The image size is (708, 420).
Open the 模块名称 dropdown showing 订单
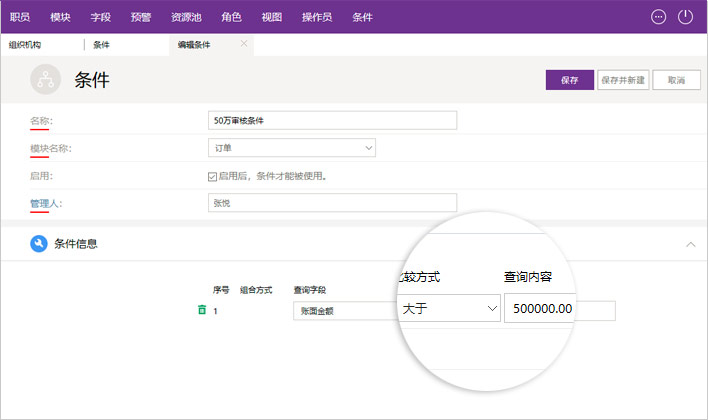click(x=291, y=148)
